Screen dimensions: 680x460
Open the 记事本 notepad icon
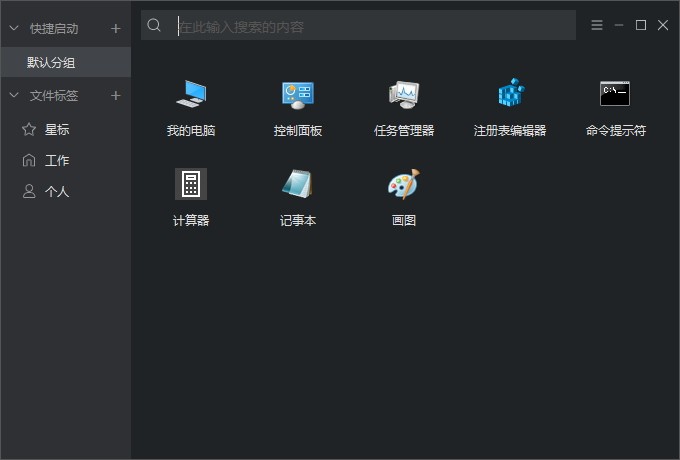tap(298, 184)
